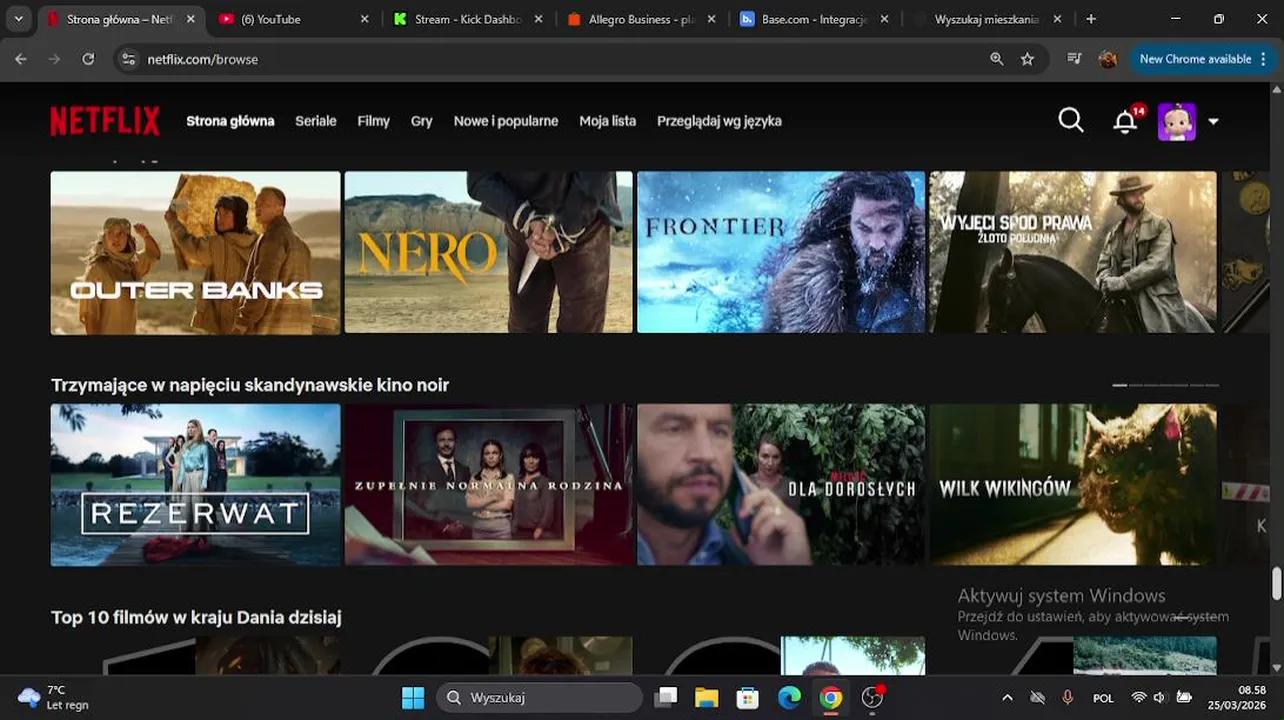Close the YouTube tab
The height and width of the screenshot is (720, 1284).
pos(364,19)
